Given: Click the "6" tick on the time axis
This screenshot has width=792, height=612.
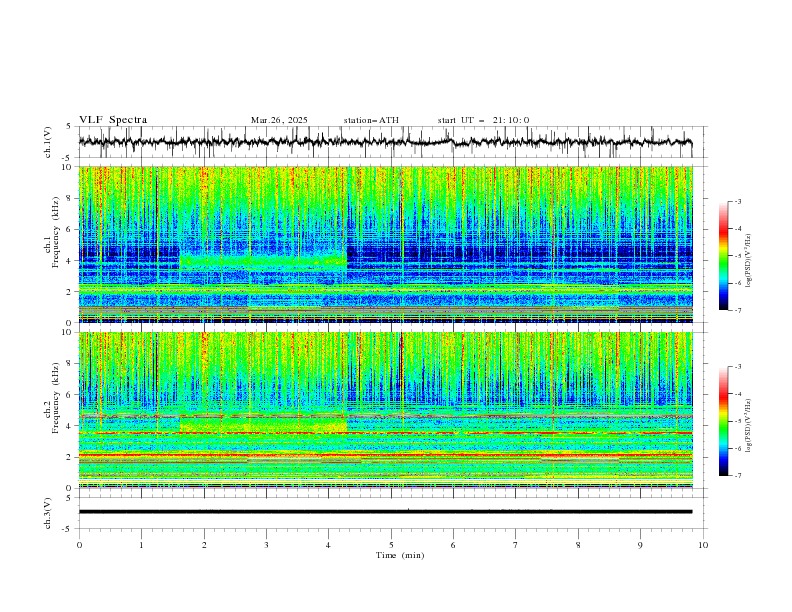Looking at the screenshot, I should [454, 545].
